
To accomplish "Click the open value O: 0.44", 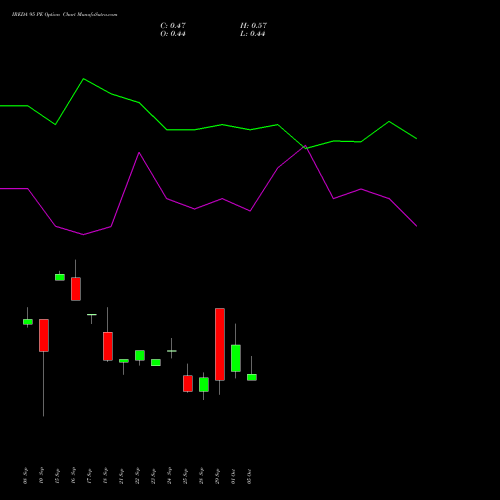I will pos(173,34).
